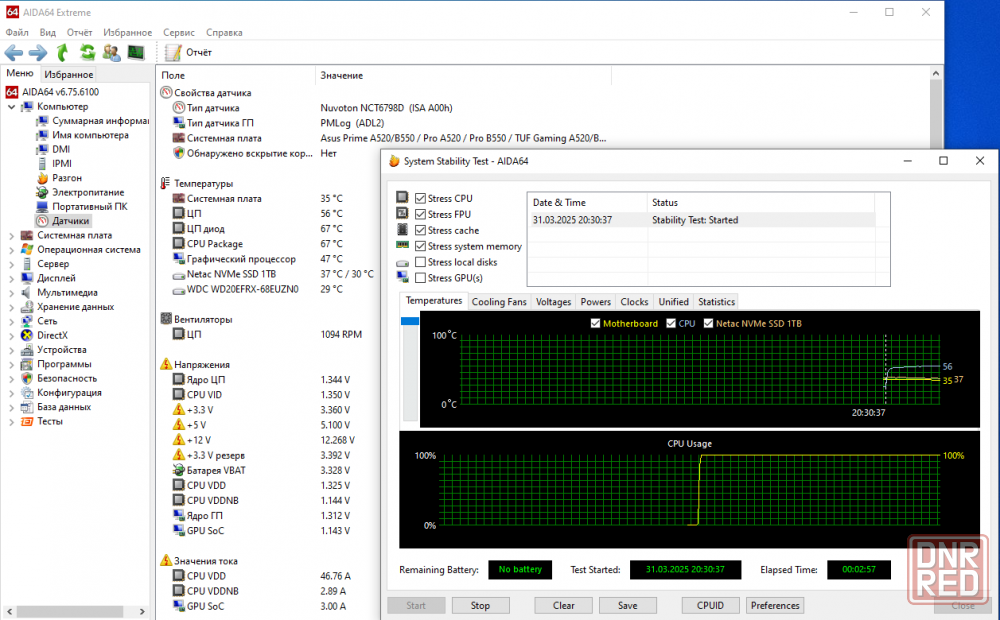Switch to the Voltages tab
The width and height of the screenshot is (1000, 620).
553,302
